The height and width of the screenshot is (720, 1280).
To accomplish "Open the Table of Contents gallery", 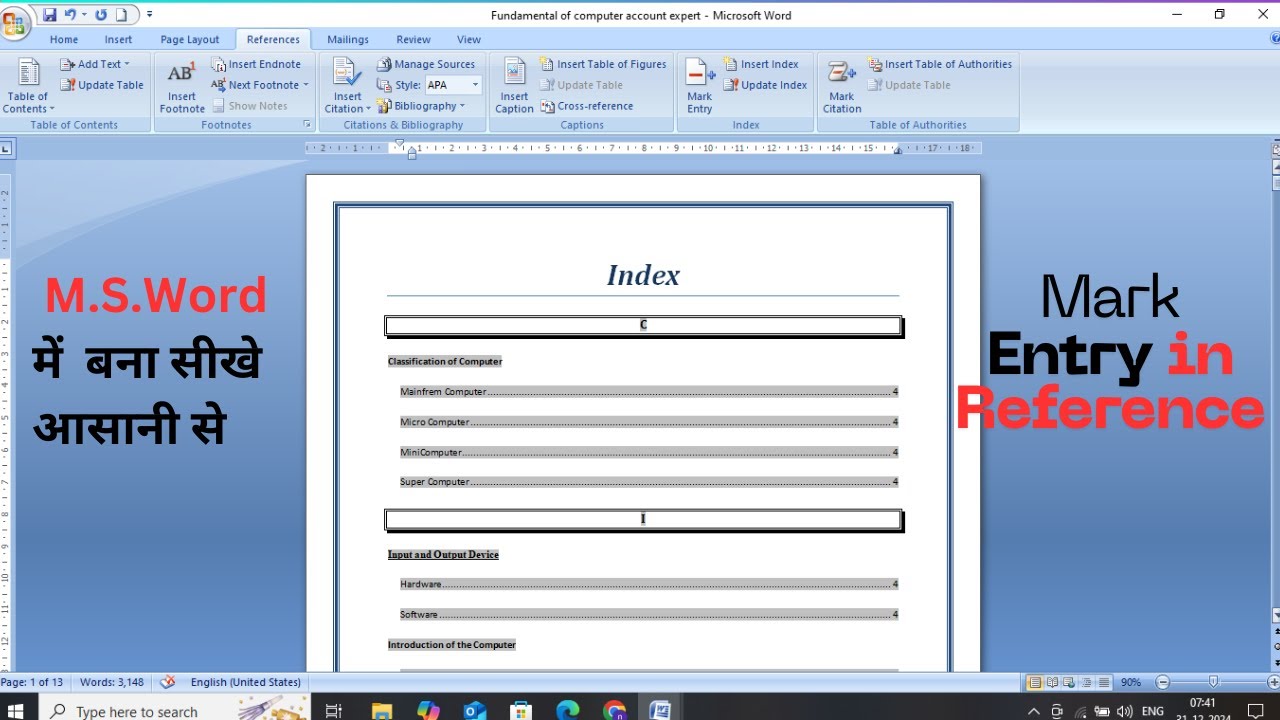I will tap(29, 86).
